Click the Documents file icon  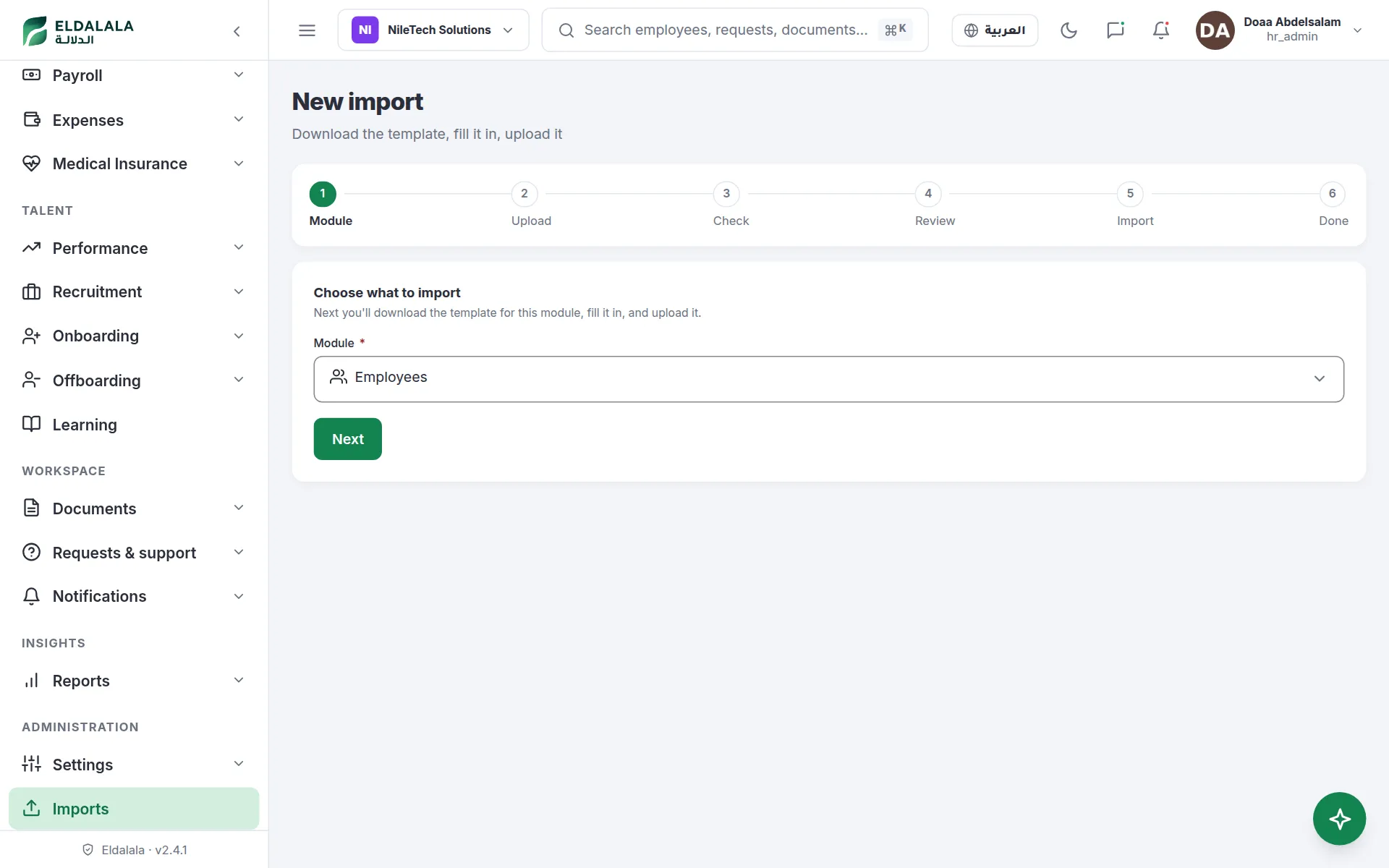tap(31, 508)
